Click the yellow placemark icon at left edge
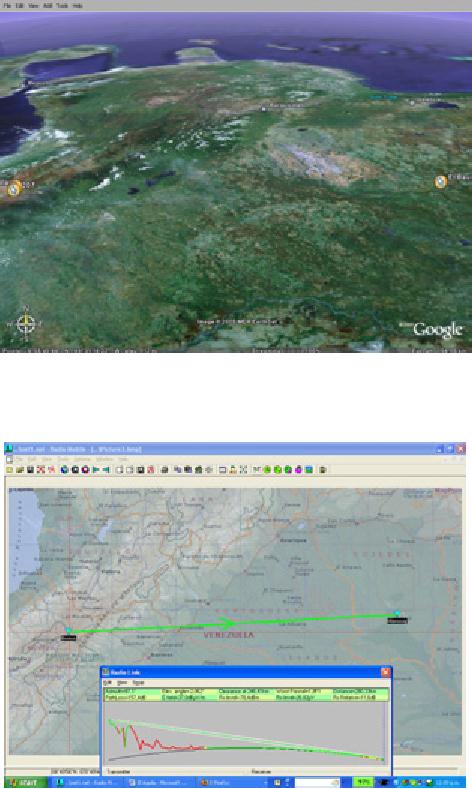The height and width of the screenshot is (789, 472). click(14, 189)
